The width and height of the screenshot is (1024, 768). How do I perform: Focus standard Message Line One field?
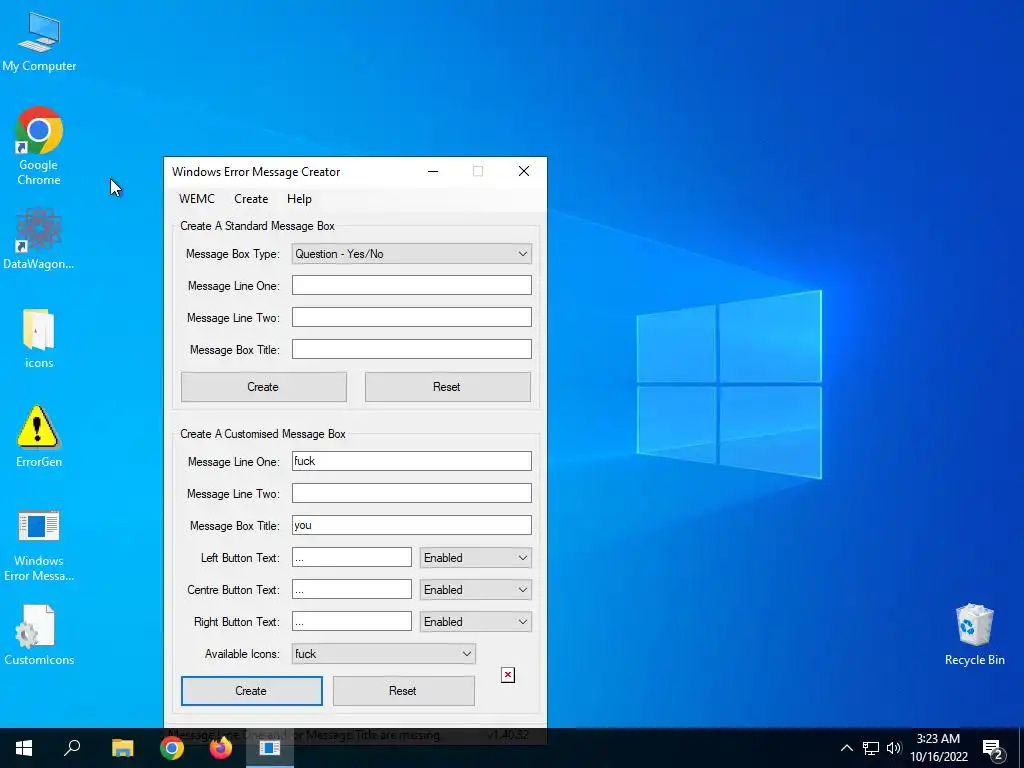click(411, 285)
